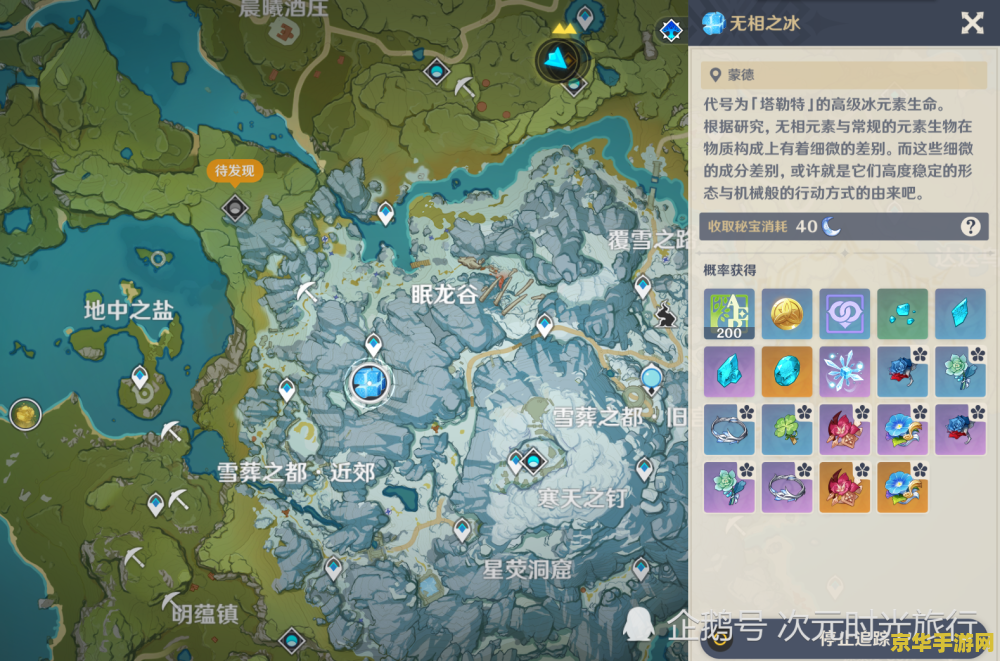Select the purple-background jade chunk reward
The width and height of the screenshot is (1000, 661).
pos(729,372)
